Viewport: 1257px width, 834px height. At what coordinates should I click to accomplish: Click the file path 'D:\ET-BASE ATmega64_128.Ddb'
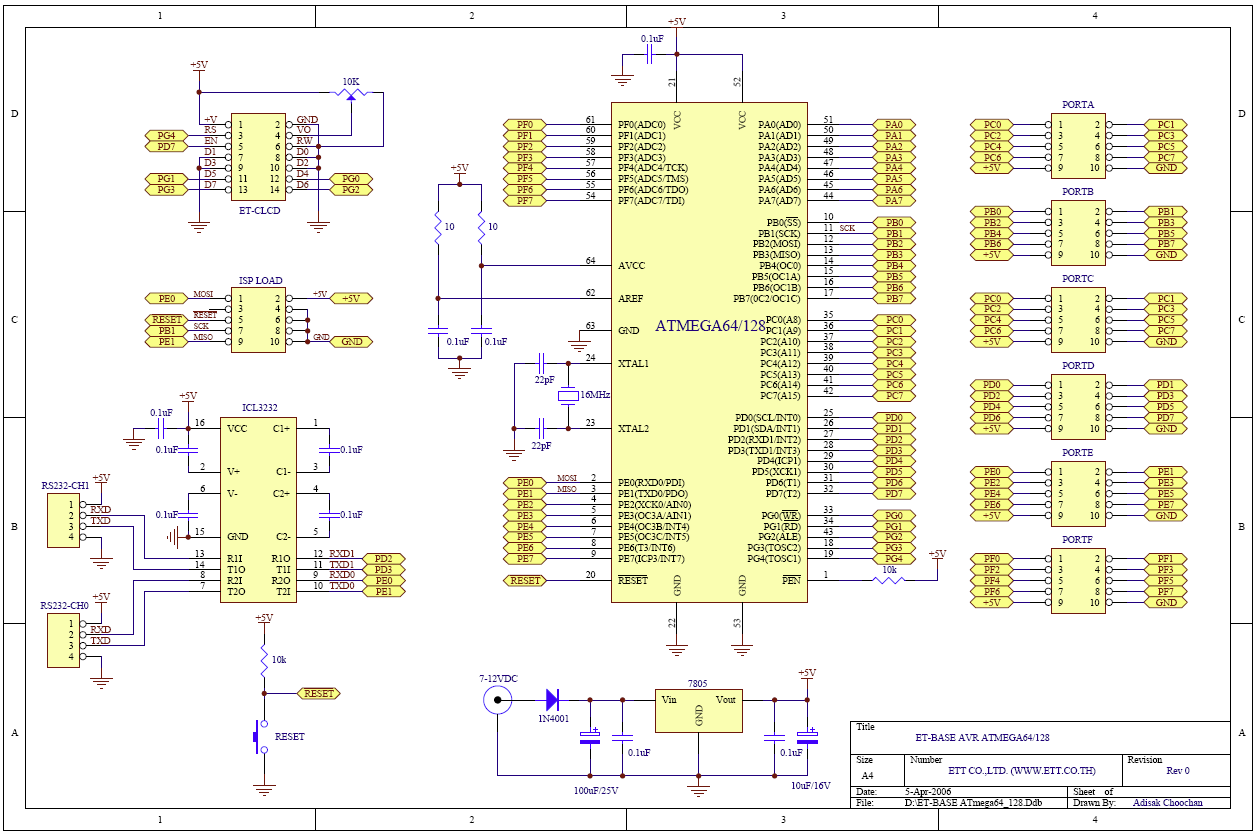point(973,802)
